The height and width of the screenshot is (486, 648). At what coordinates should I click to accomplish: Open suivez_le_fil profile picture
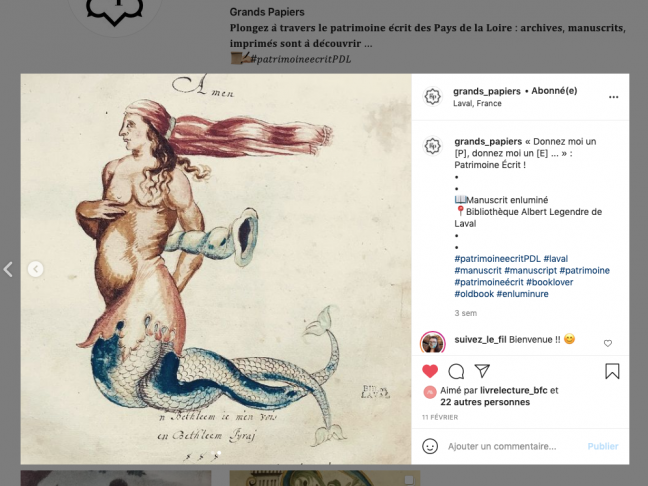(x=433, y=343)
